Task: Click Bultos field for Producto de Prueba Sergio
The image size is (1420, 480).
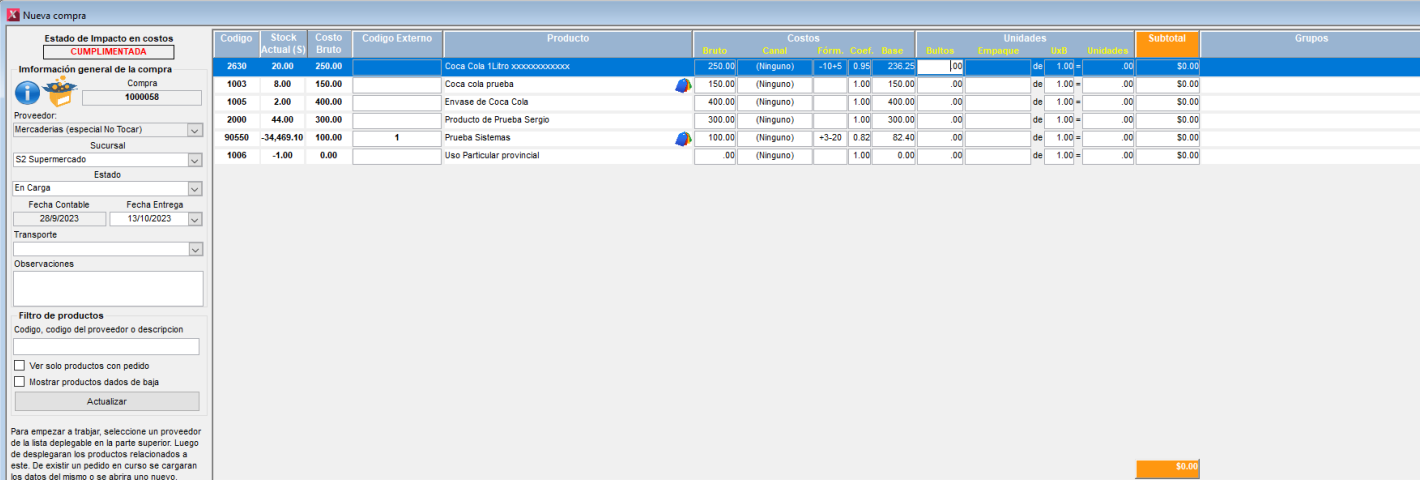Action: pos(940,120)
